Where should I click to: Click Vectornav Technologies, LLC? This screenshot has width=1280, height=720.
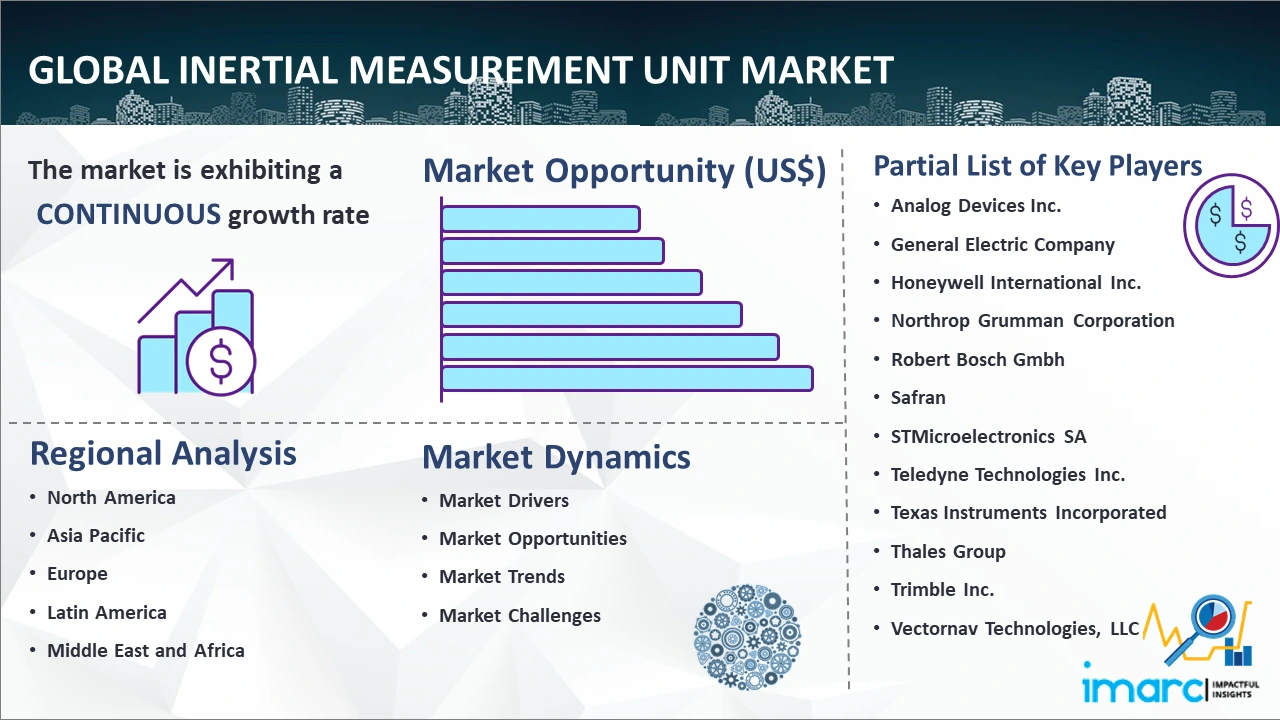(x=1015, y=628)
